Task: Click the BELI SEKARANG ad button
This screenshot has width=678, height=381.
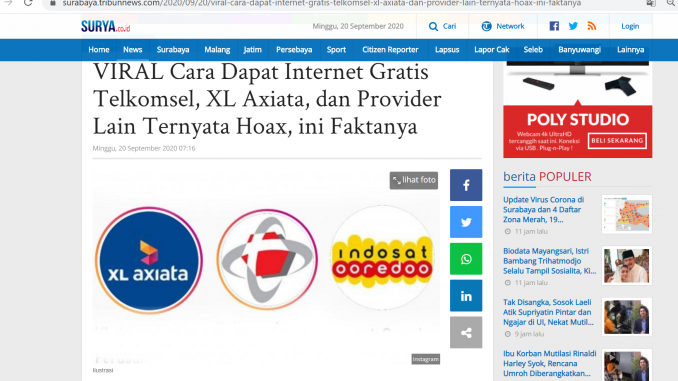Action: [x=617, y=141]
